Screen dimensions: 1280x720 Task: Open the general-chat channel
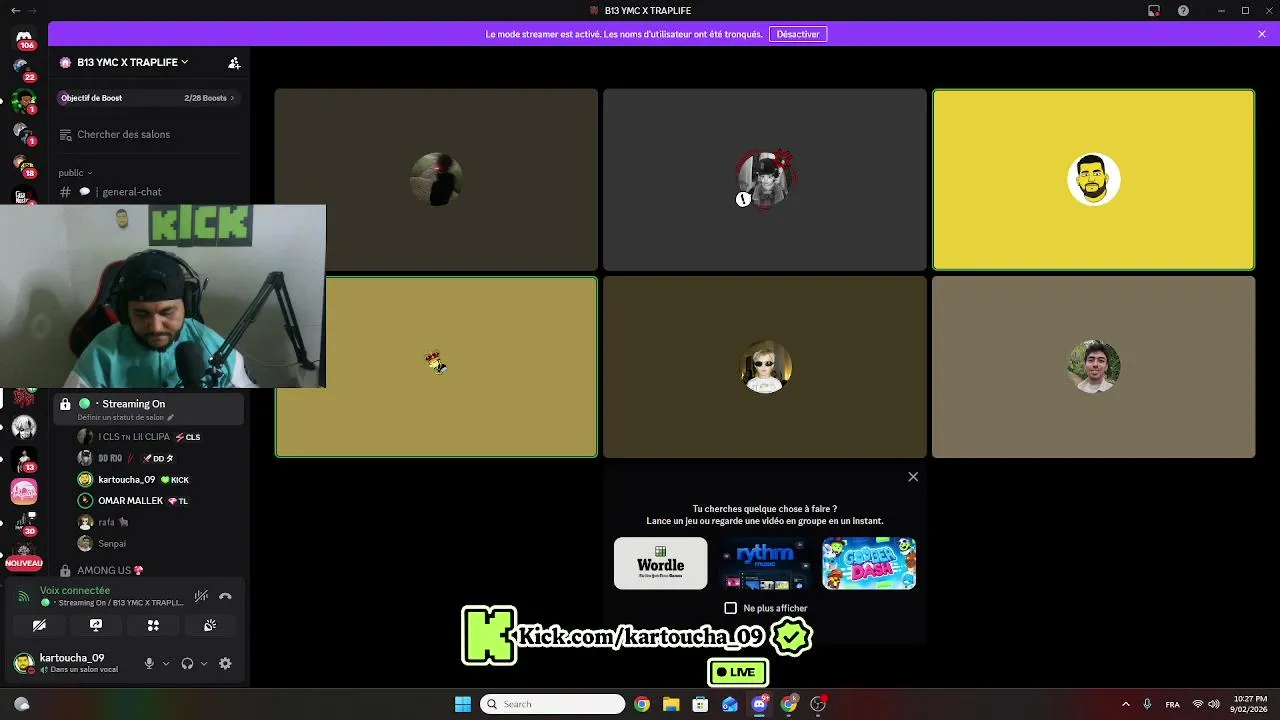click(x=150, y=192)
